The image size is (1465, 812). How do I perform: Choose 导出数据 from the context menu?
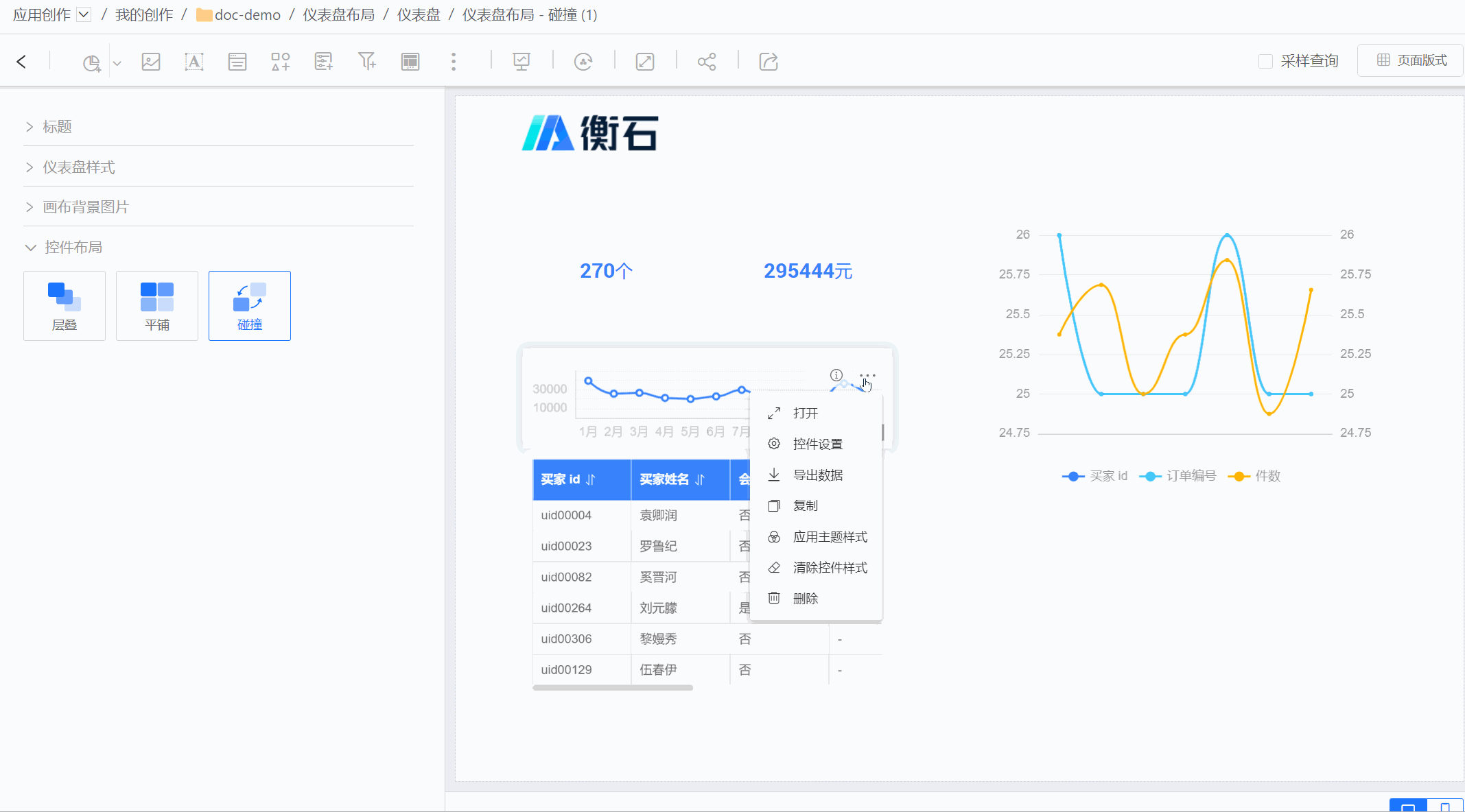(x=817, y=475)
